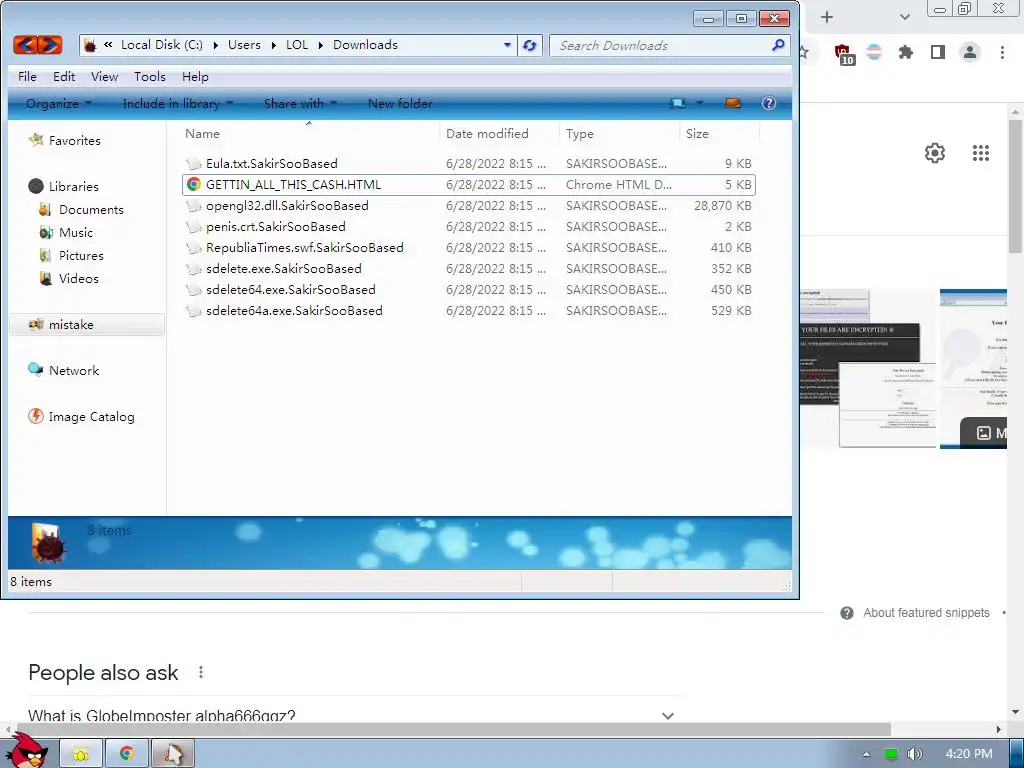
Task: Expand Organize menu
Action: [59, 104]
